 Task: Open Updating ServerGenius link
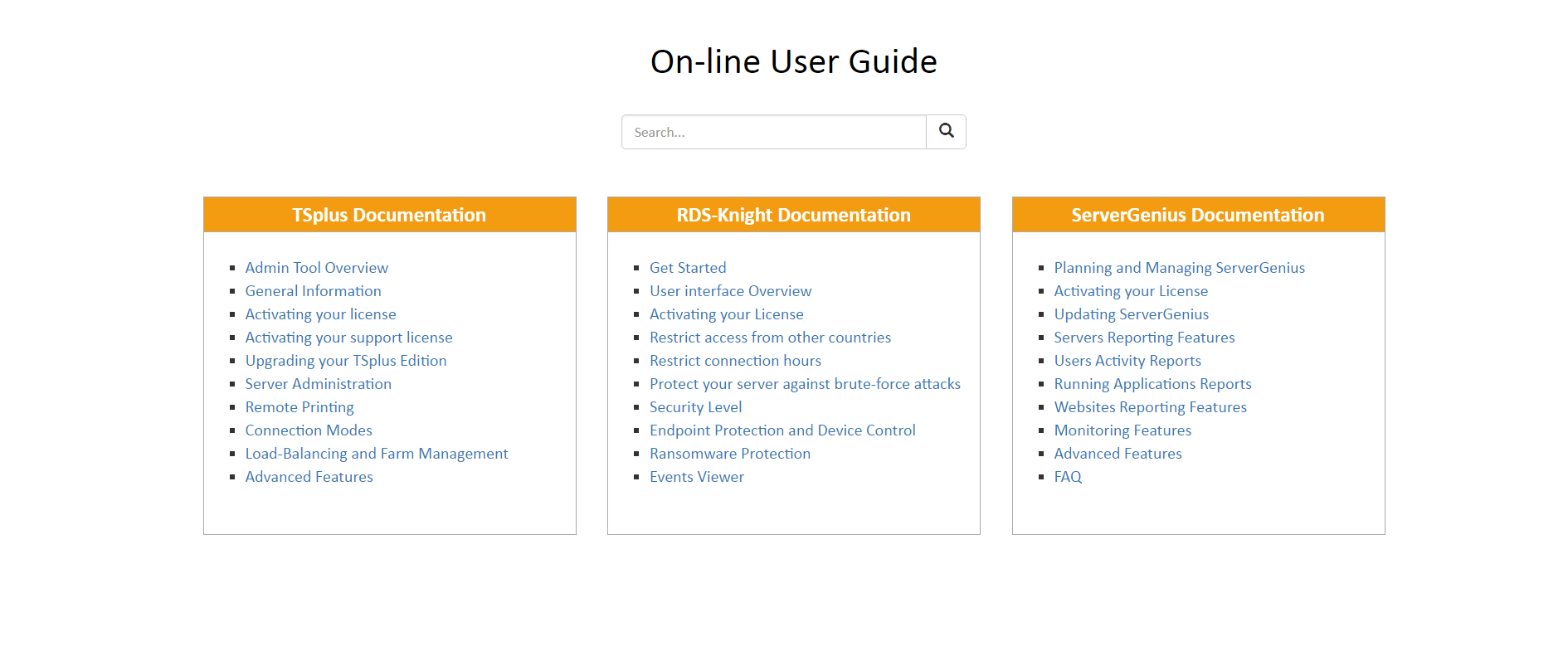pyautogui.click(x=1132, y=314)
